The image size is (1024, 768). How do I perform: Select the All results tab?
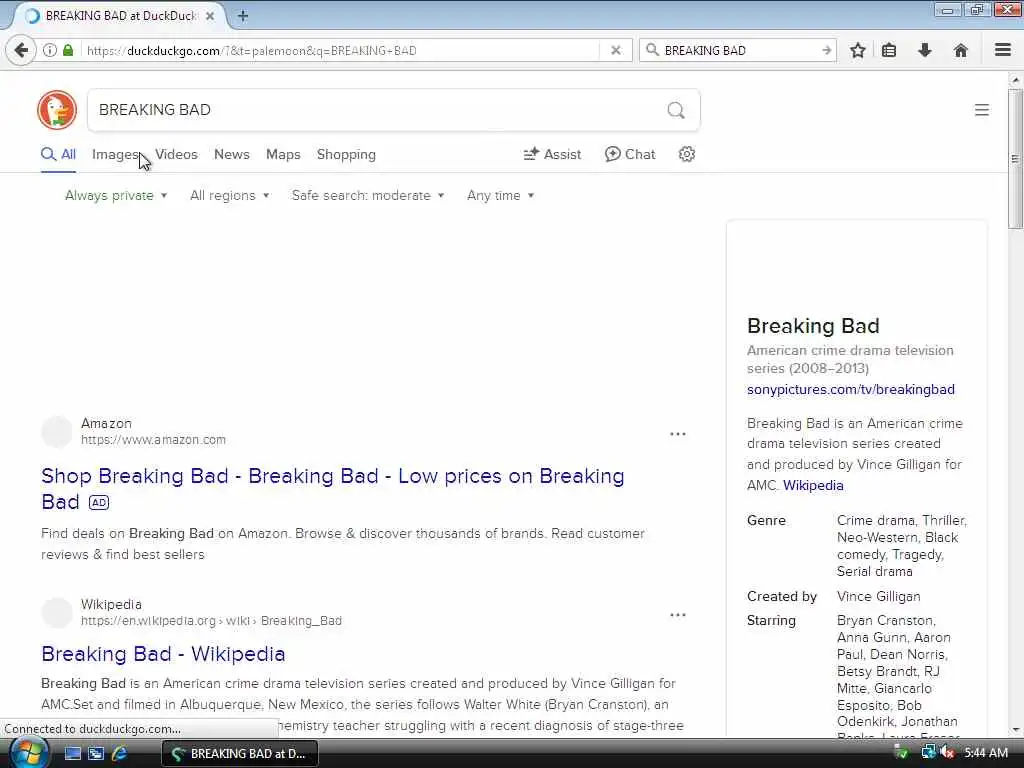(58, 155)
